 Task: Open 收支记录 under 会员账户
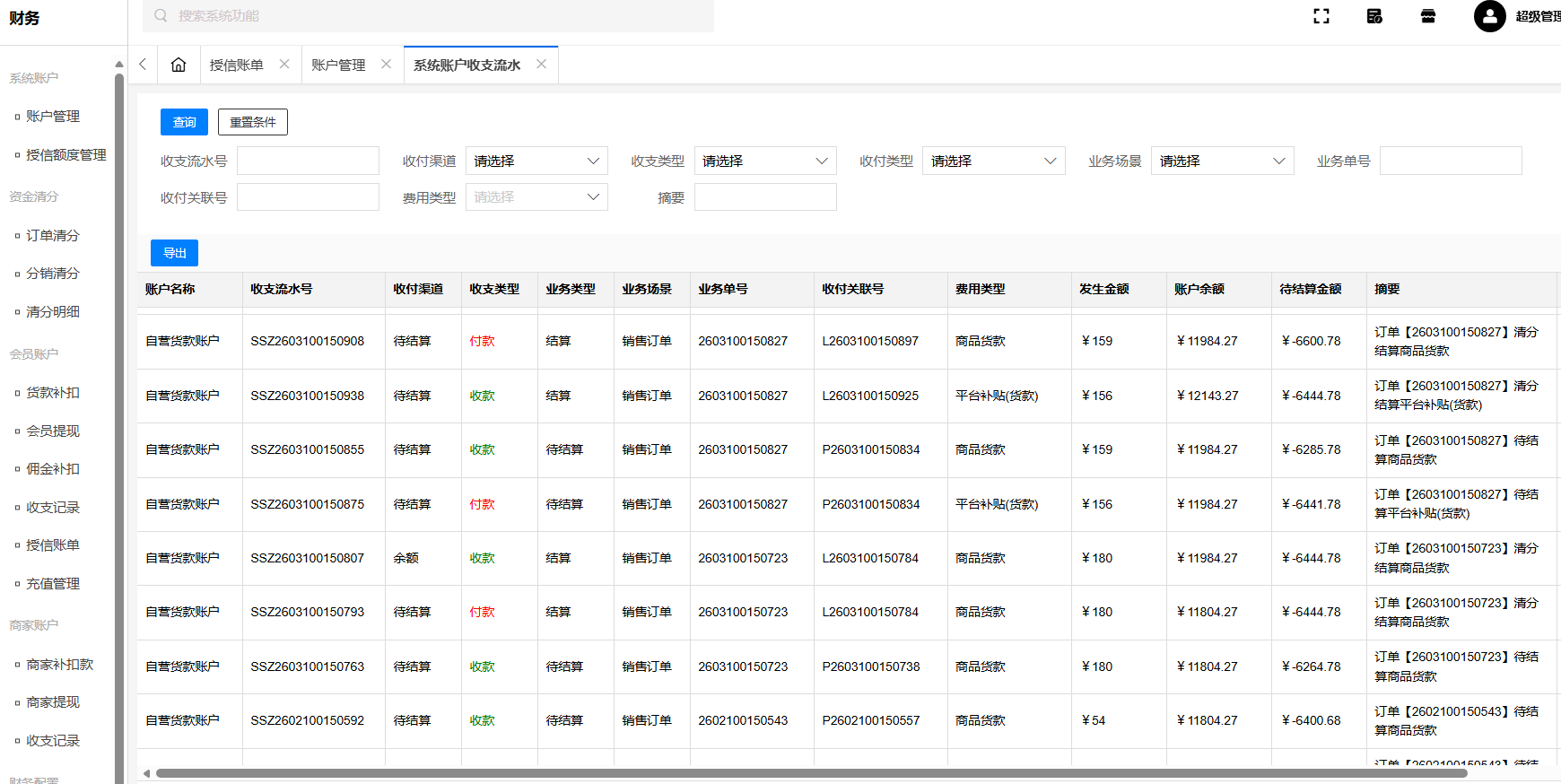coord(53,508)
